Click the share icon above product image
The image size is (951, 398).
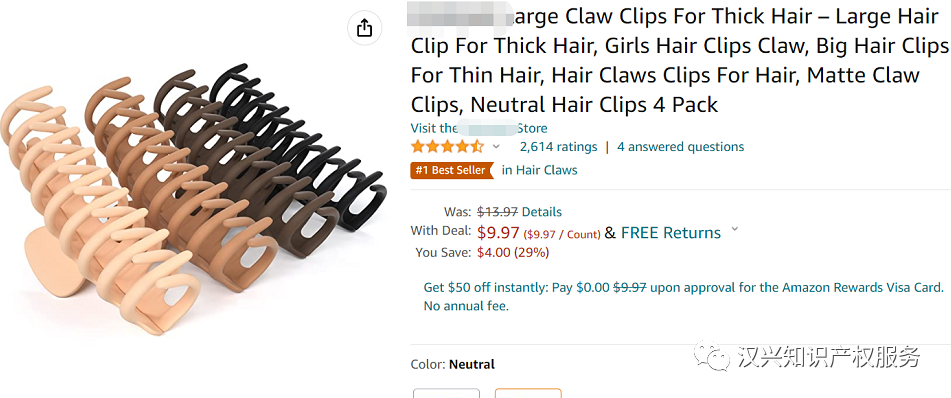(x=364, y=28)
